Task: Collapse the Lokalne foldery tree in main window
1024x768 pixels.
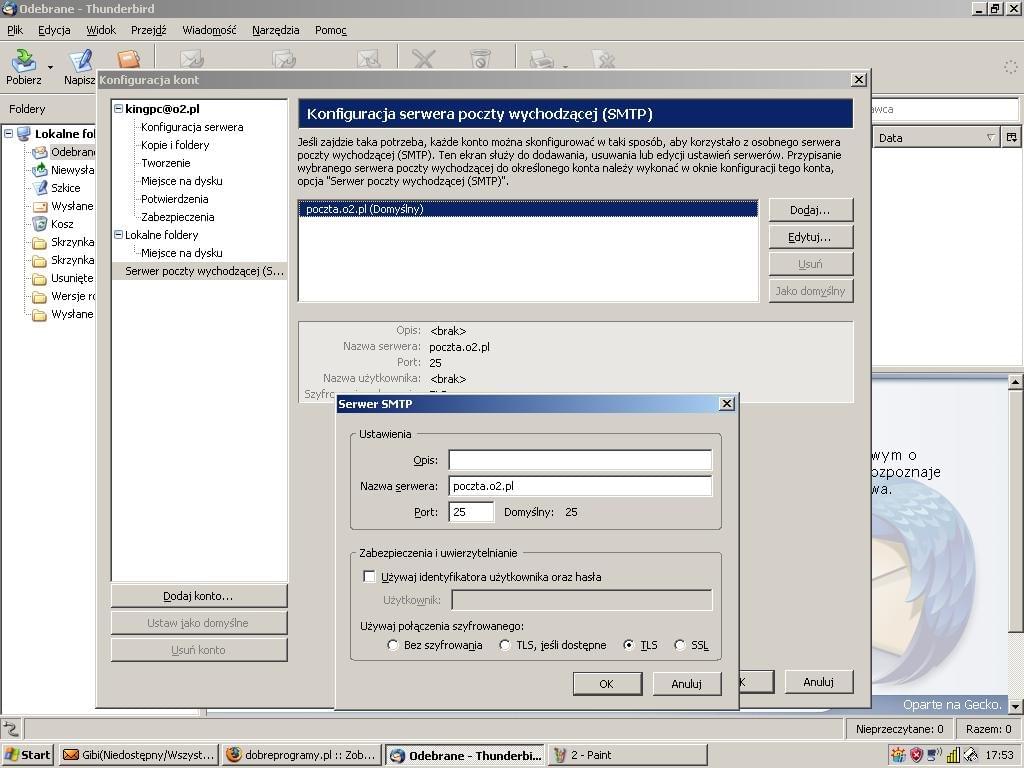Action: (x=8, y=133)
